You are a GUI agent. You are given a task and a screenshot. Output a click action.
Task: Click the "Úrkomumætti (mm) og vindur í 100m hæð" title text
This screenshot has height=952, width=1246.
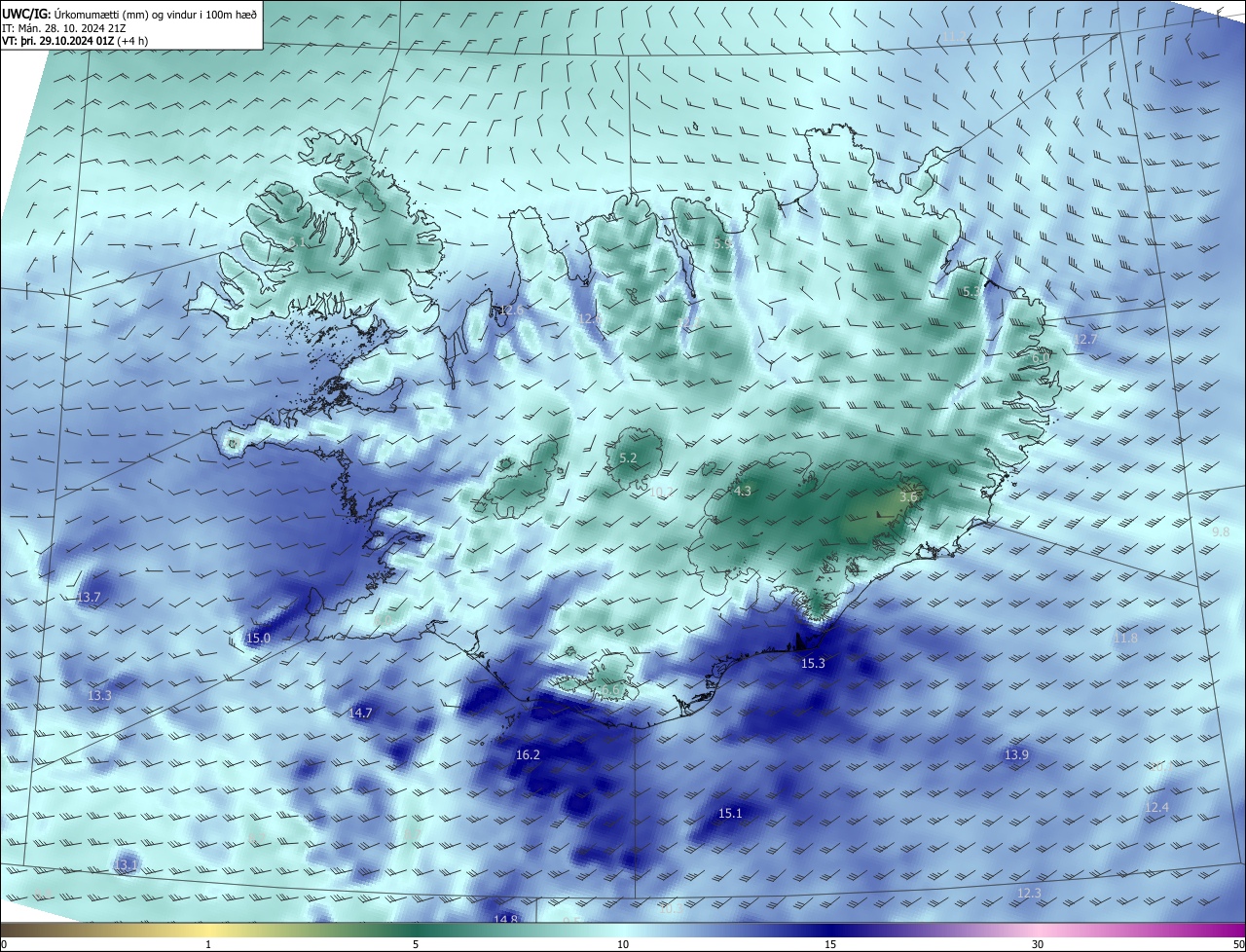click(x=156, y=15)
